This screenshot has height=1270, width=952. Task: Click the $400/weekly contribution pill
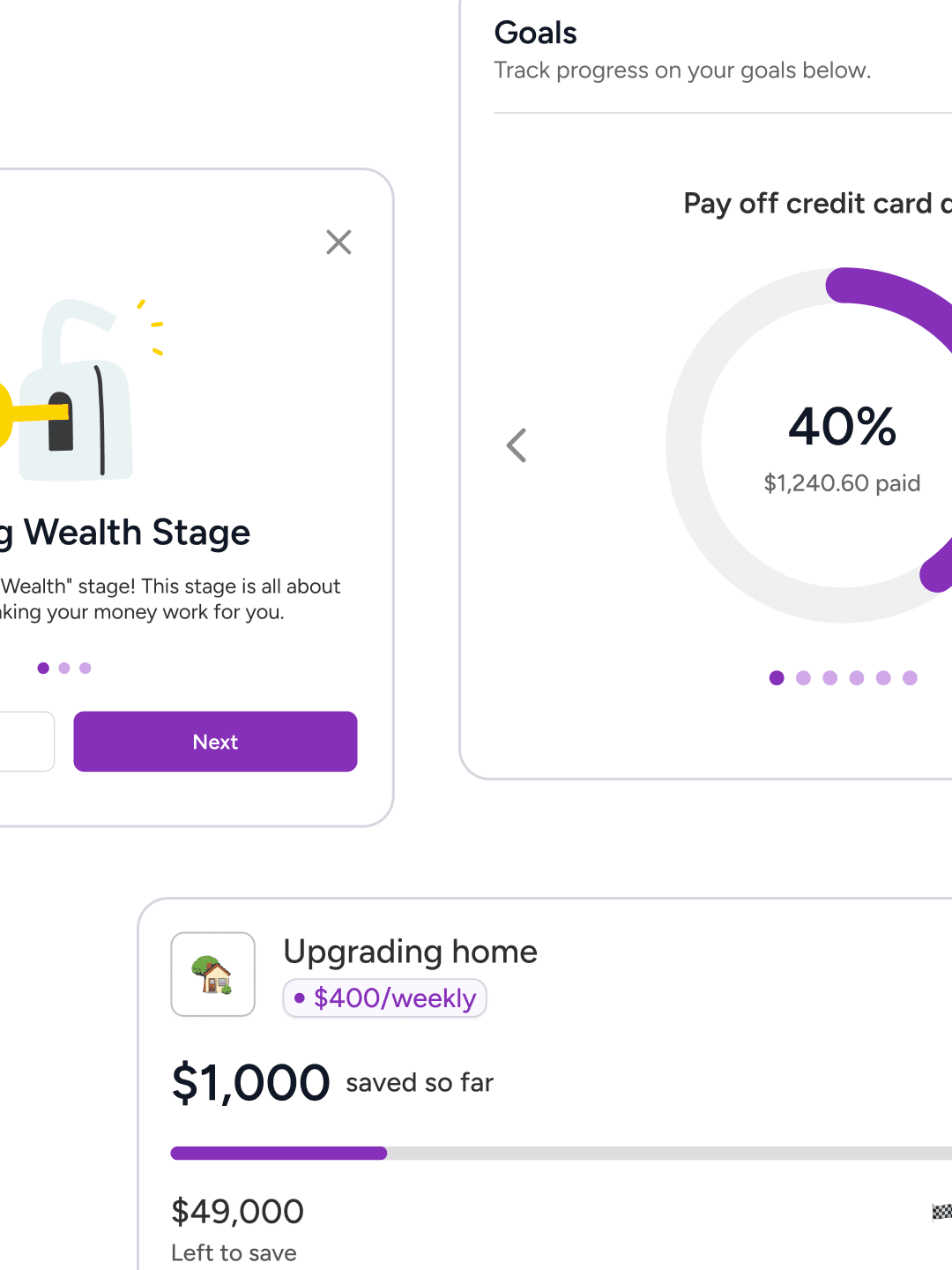point(384,997)
